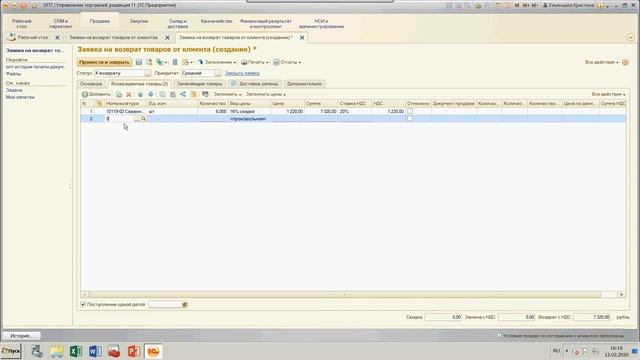Click the 1C application taskbar icon
This screenshot has height=360, width=640.
pos(153,351)
